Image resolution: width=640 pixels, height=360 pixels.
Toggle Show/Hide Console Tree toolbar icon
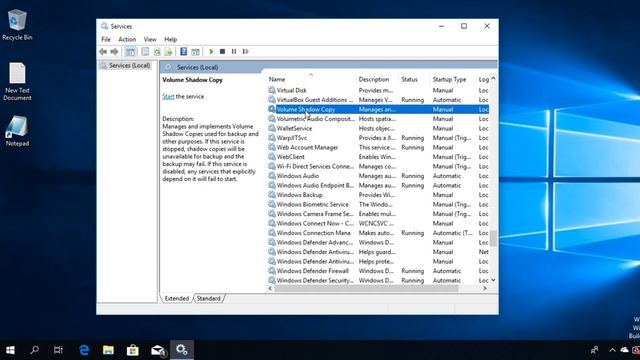(x=130, y=51)
